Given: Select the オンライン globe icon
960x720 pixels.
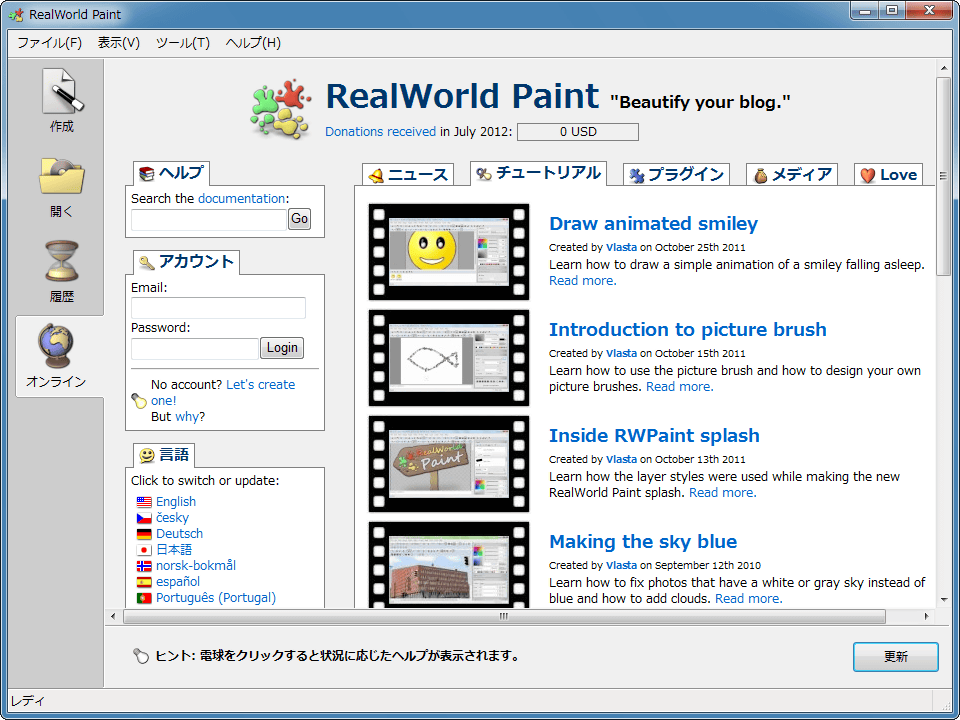Looking at the screenshot, I should pos(56,346).
